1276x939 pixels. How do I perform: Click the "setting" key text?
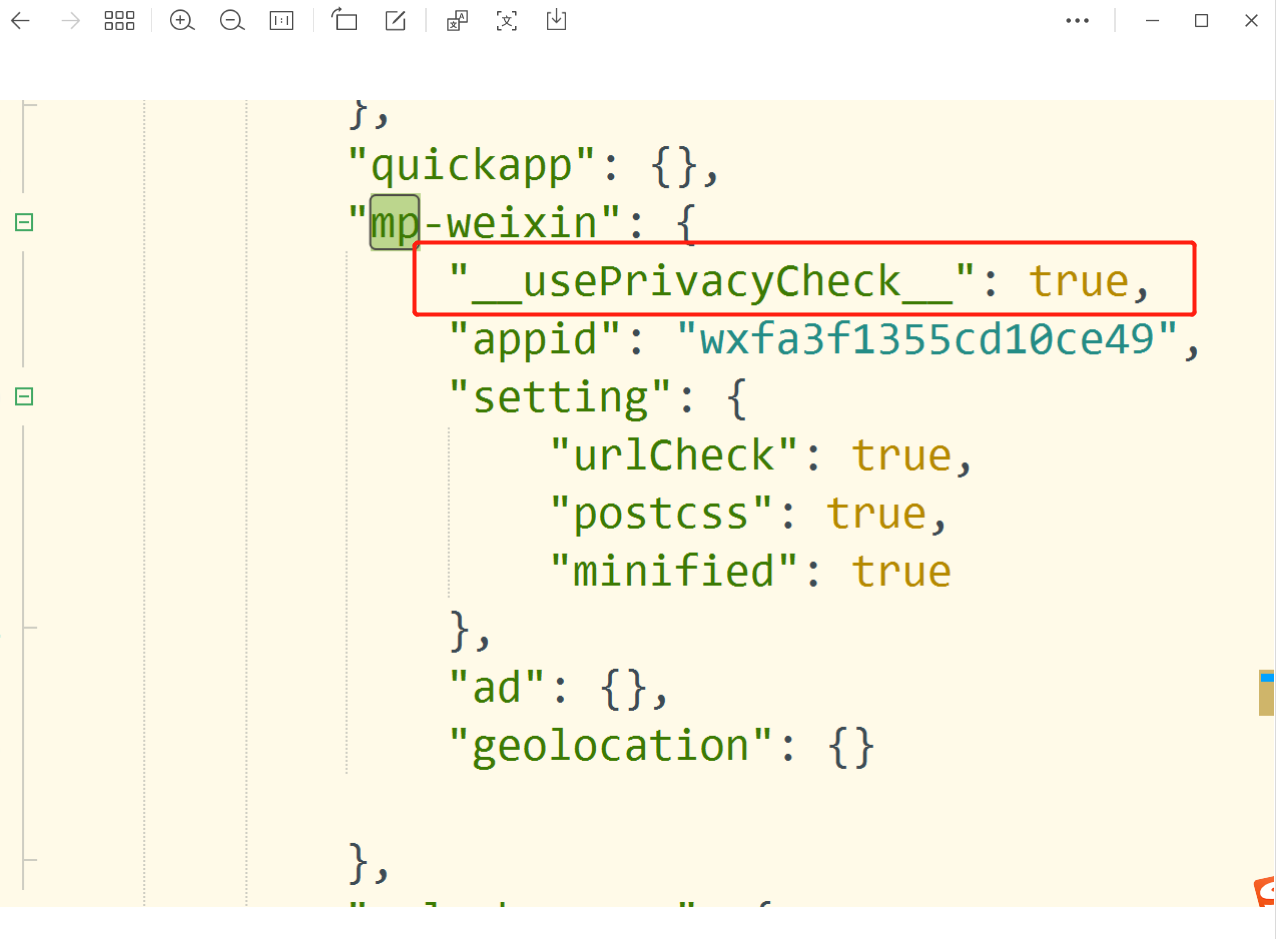(562, 398)
